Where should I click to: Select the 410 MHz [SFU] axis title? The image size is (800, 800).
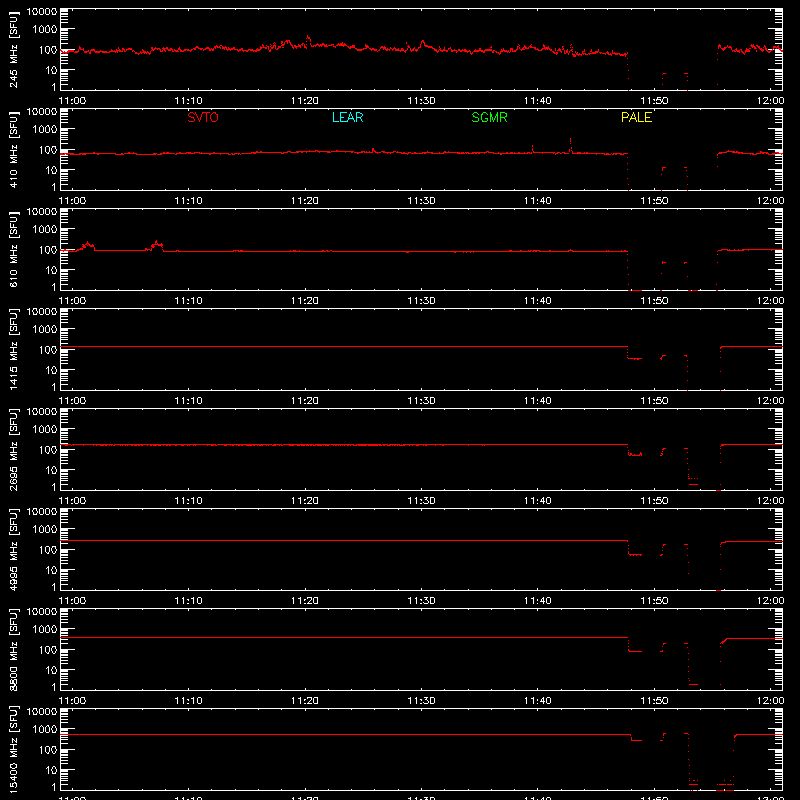[x=13, y=149]
